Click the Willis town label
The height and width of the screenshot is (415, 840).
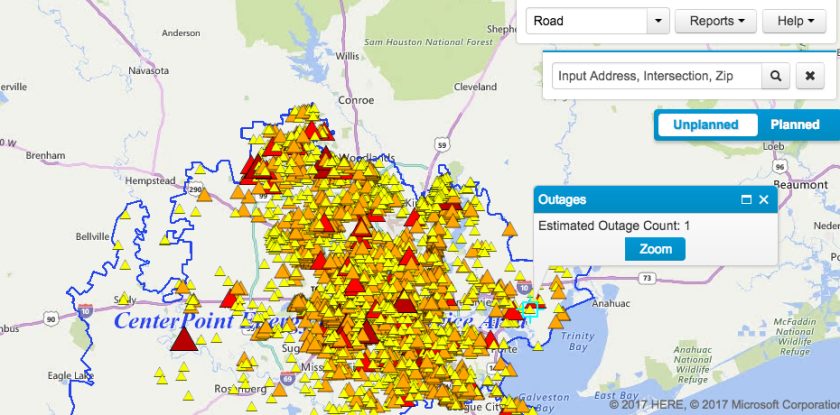348,56
